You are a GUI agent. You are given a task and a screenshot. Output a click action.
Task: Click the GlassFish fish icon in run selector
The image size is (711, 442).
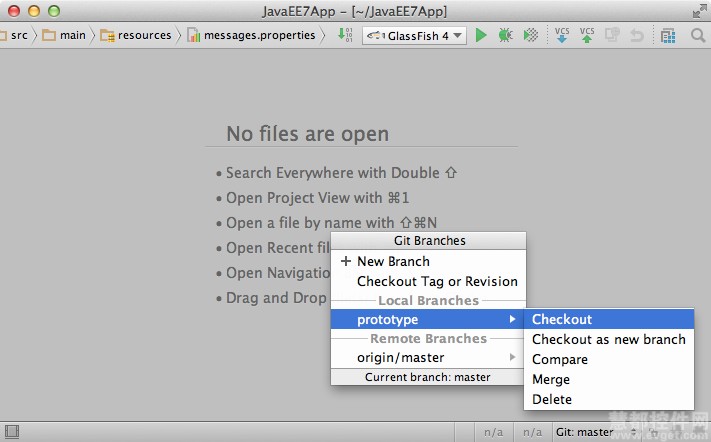376,35
